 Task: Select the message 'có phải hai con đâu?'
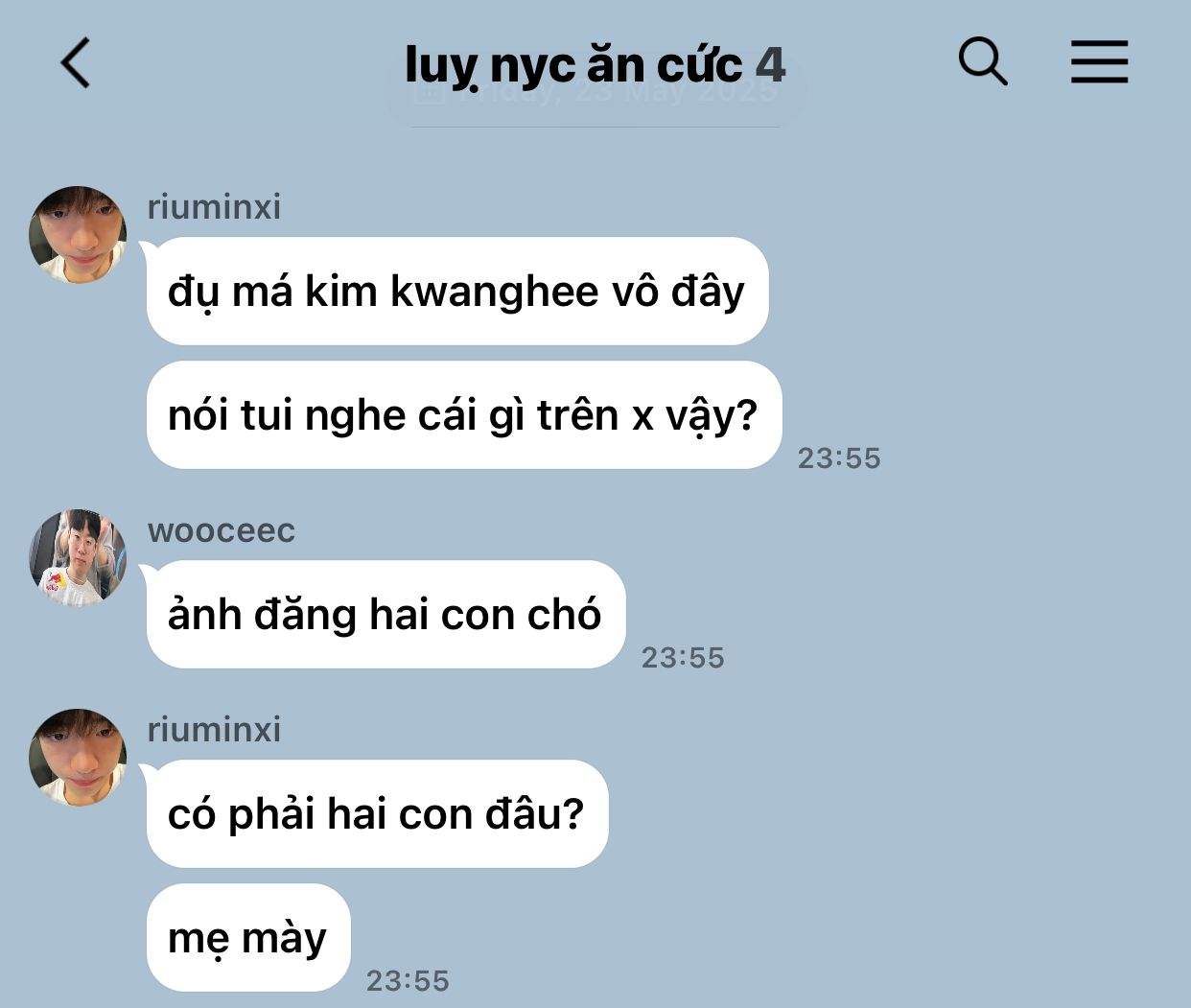[377, 814]
